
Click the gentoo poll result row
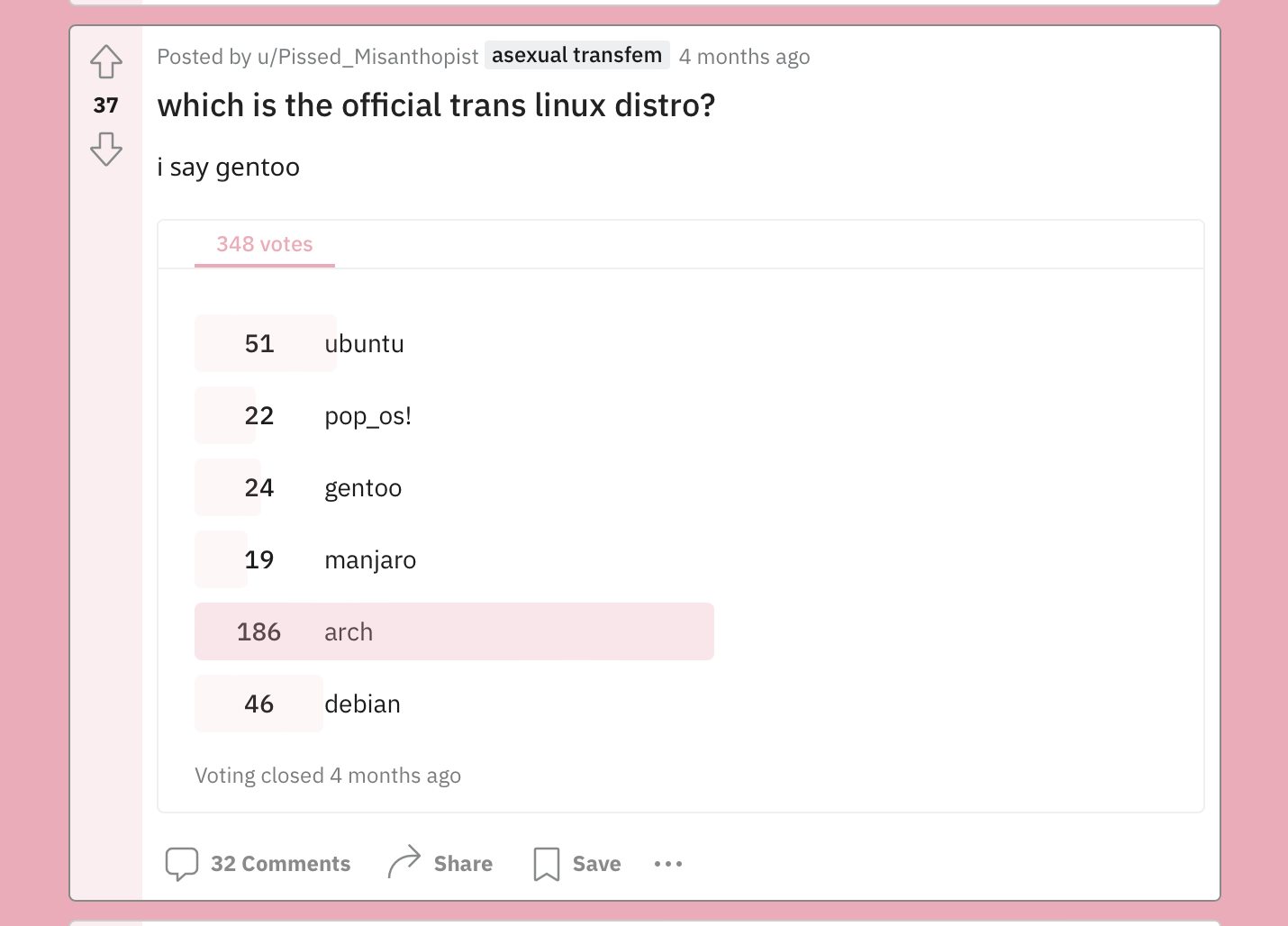(363, 488)
